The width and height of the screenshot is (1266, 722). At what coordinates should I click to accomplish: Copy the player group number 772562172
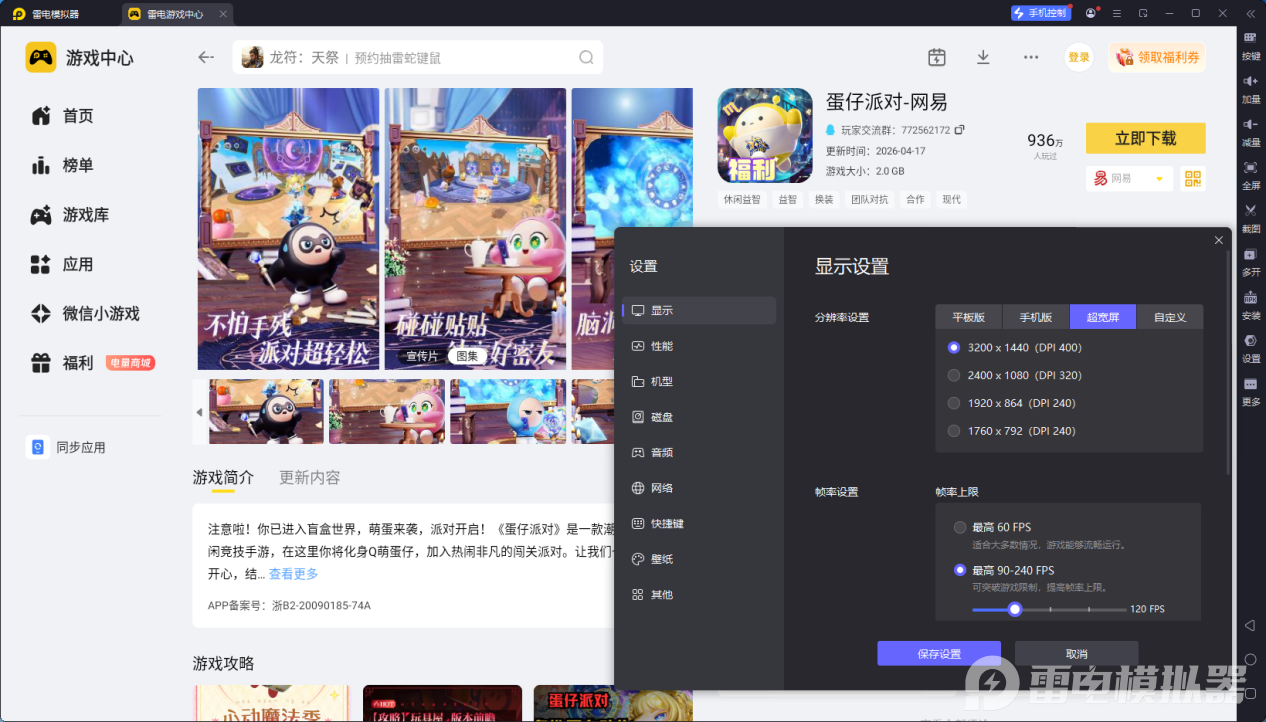coord(959,130)
